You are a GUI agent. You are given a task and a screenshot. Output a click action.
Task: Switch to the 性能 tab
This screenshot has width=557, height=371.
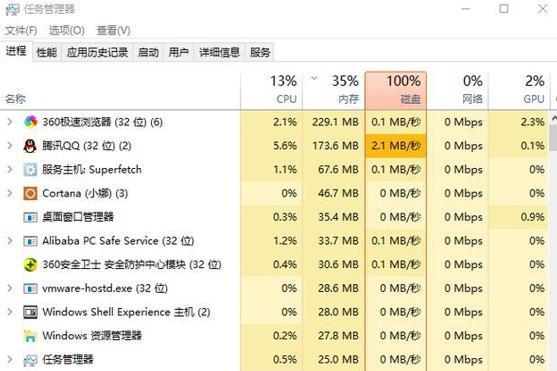pos(47,53)
